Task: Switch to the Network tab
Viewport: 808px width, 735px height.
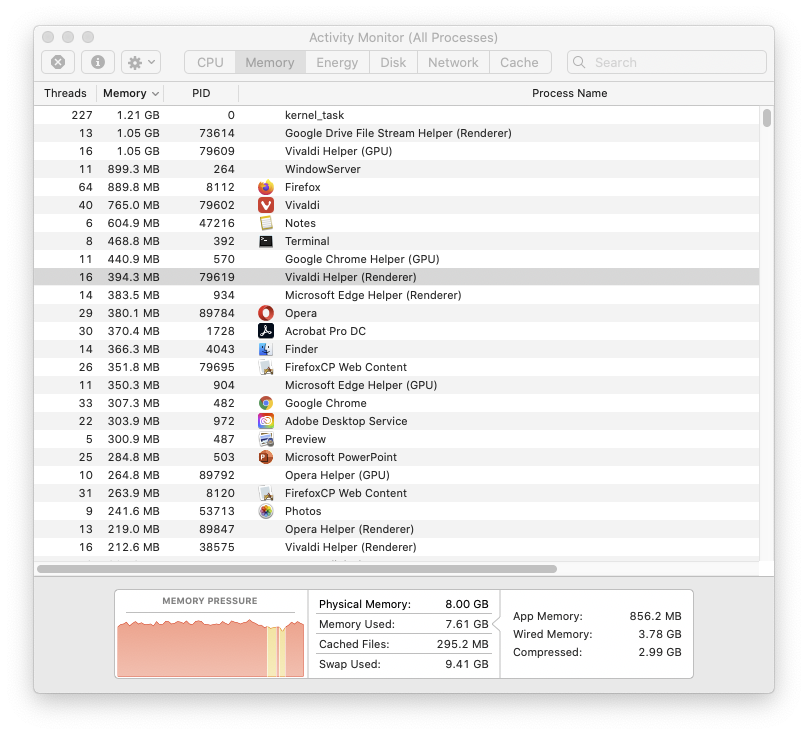Action: tap(453, 62)
